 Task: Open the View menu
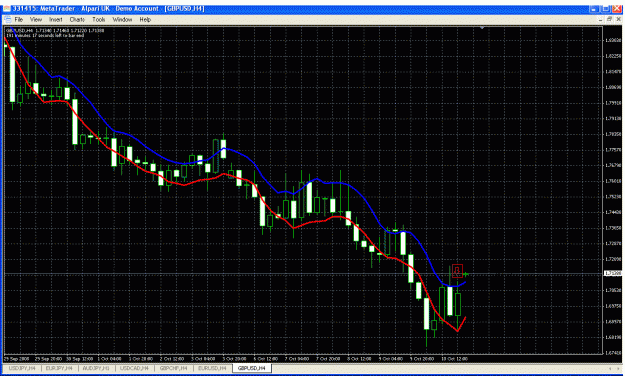point(36,19)
